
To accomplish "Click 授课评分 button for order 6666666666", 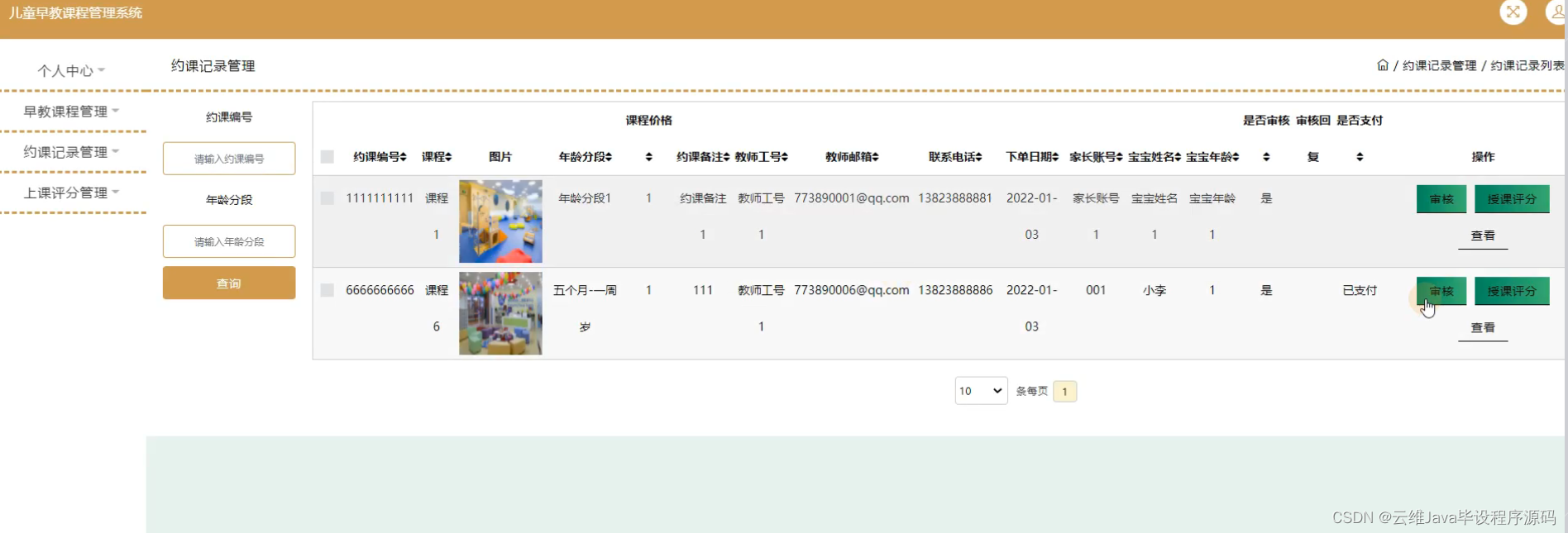I will pos(1512,291).
